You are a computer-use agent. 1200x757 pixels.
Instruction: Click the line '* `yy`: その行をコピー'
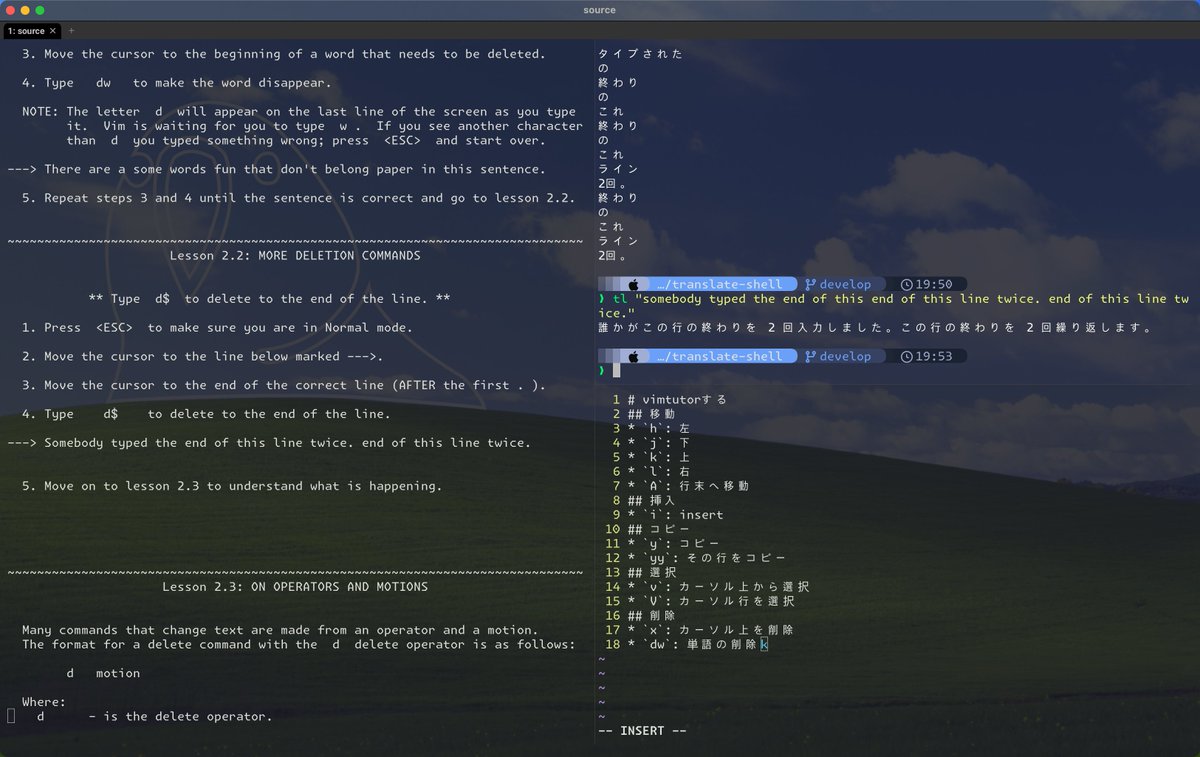tap(707, 558)
